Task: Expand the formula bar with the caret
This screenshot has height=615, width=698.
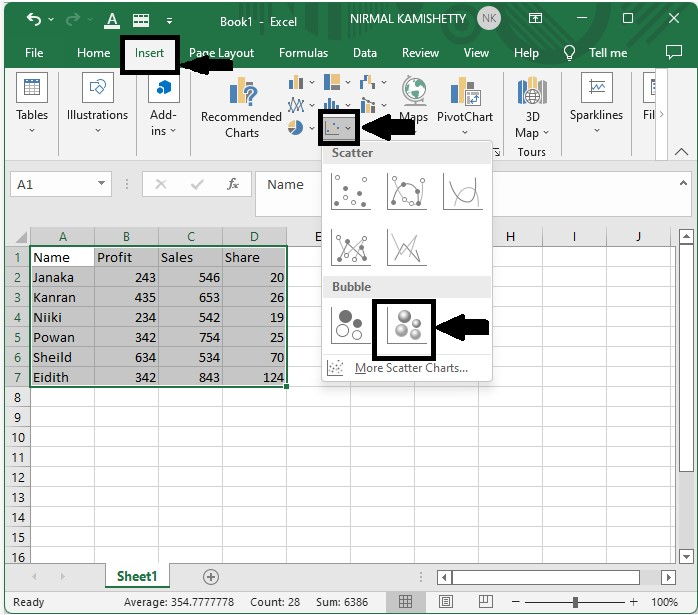Action: click(683, 183)
